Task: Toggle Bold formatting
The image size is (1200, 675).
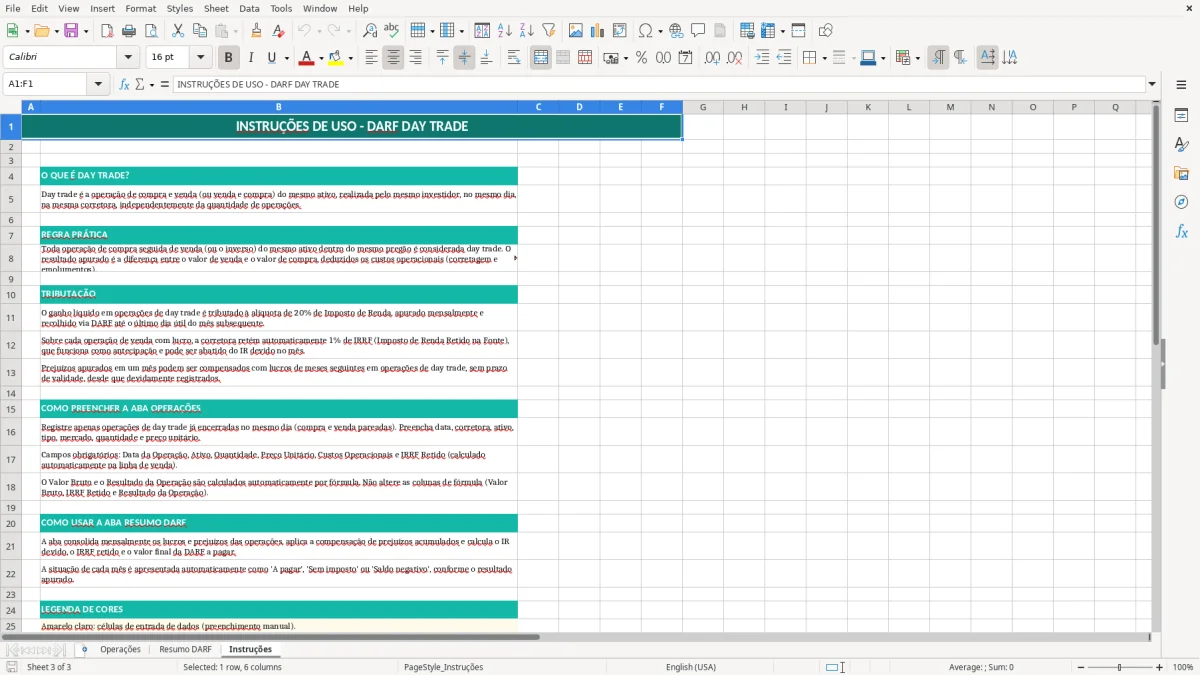Action: pos(229,58)
